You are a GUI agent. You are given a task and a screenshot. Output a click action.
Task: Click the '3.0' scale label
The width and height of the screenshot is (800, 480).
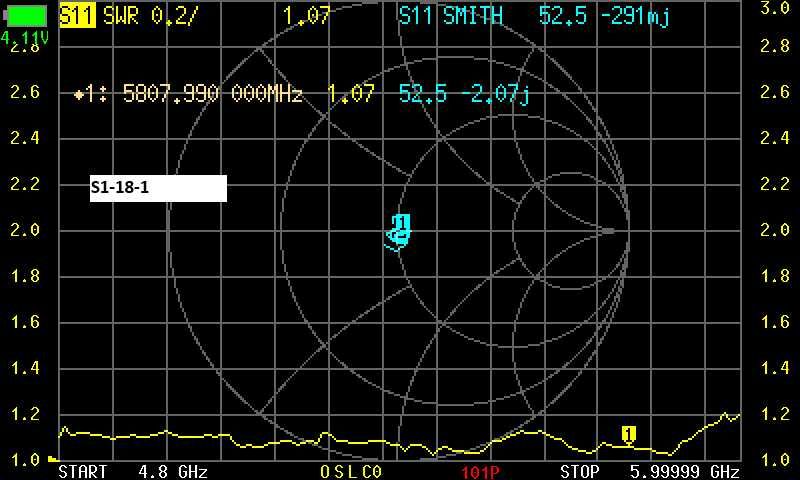tap(774, 9)
